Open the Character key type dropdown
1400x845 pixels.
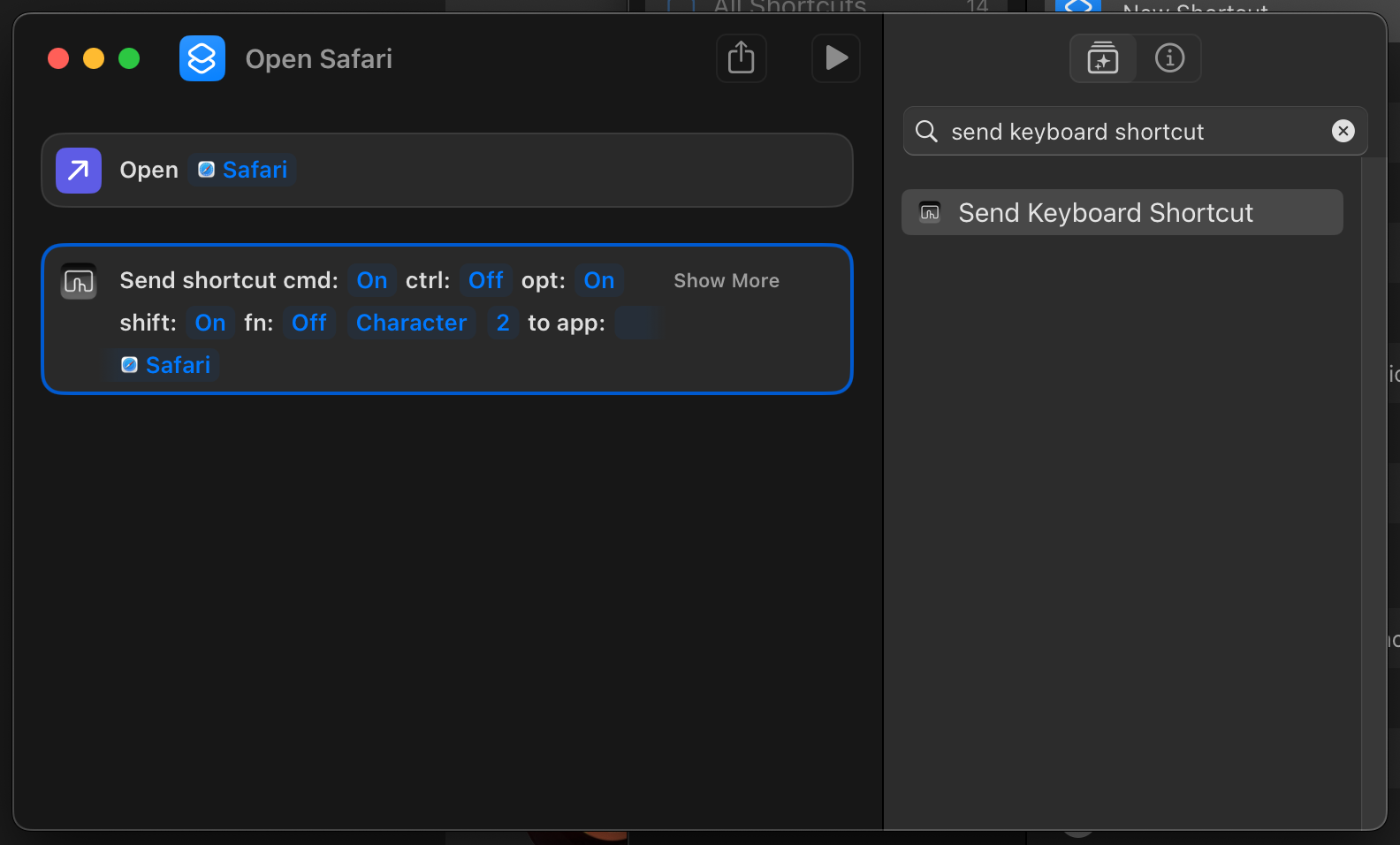pos(411,323)
